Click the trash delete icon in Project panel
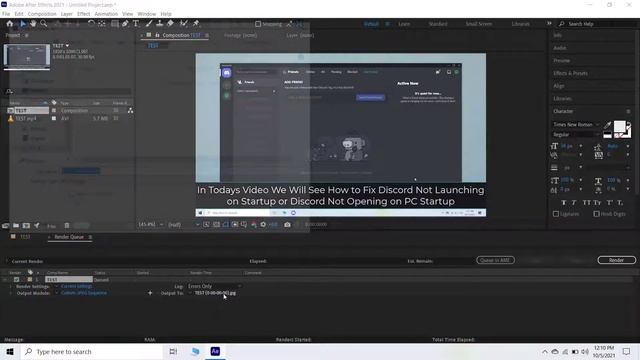 [x=67, y=225]
